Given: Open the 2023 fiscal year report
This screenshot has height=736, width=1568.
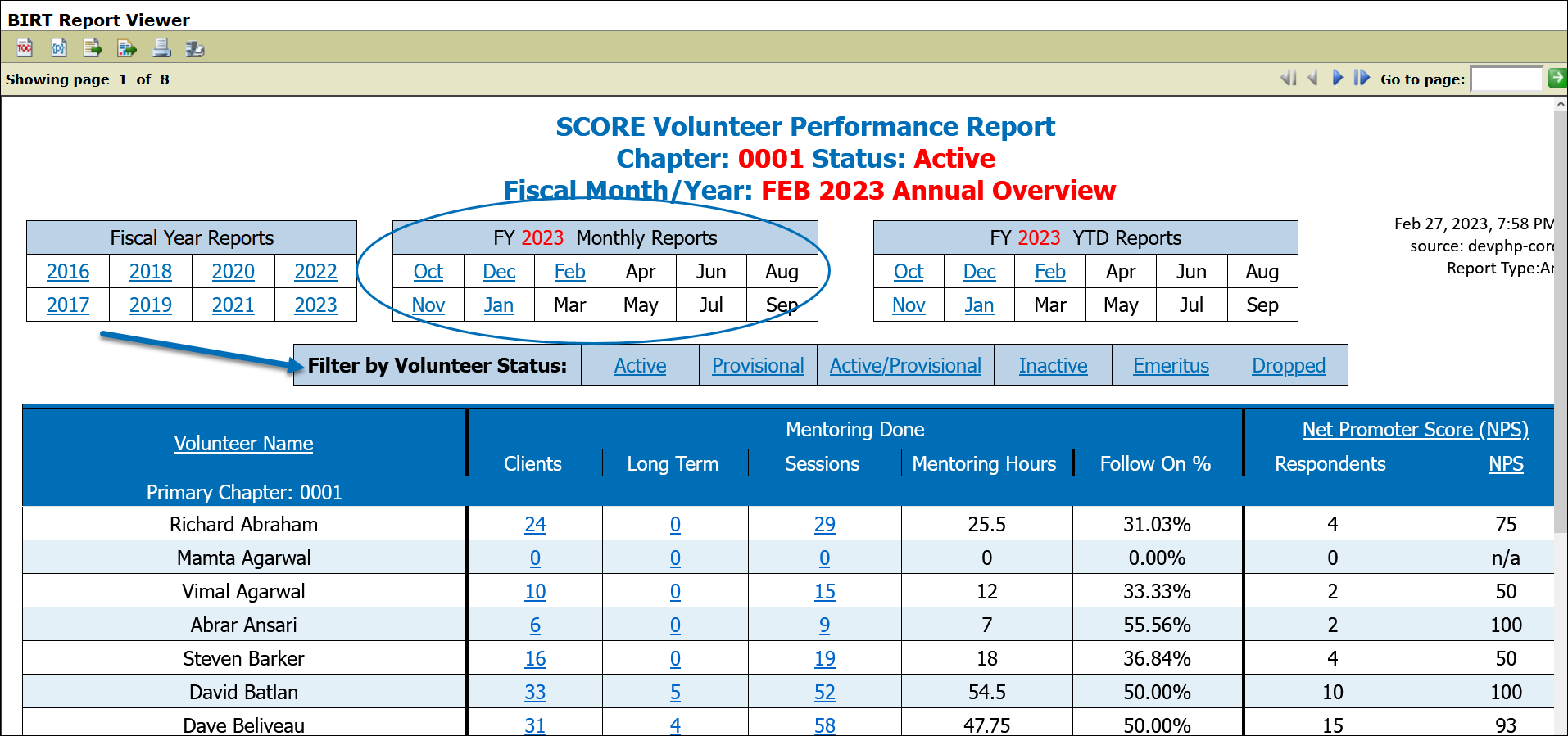Looking at the screenshot, I should pyautogui.click(x=316, y=305).
